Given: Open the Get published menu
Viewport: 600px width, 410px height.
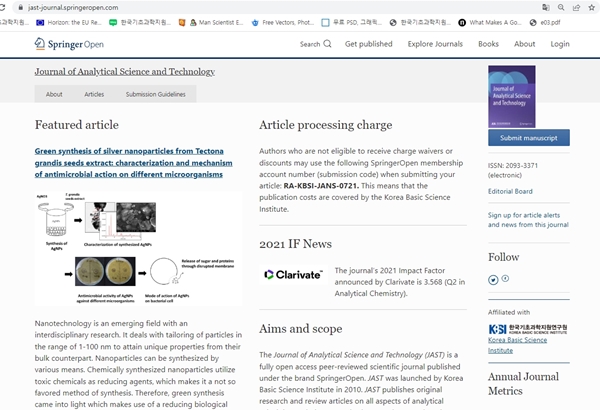Looking at the screenshot, I should [368, 44].
